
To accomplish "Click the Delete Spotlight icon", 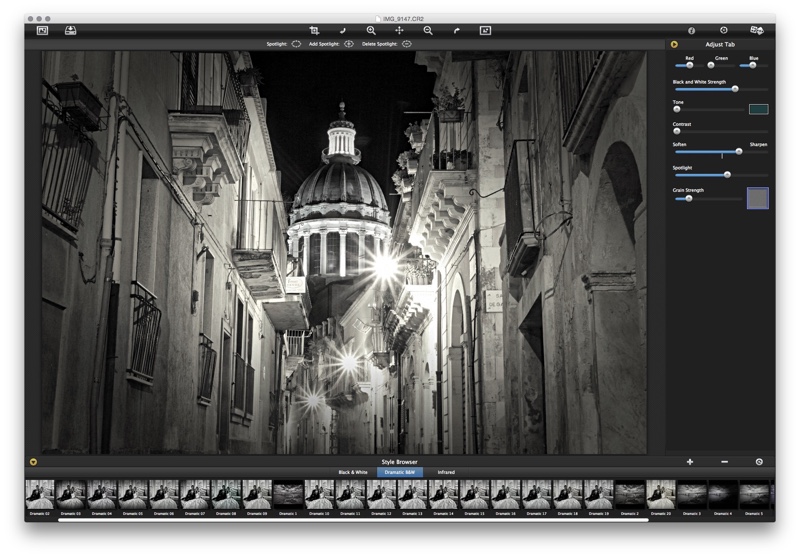I will tap(407, 44).
